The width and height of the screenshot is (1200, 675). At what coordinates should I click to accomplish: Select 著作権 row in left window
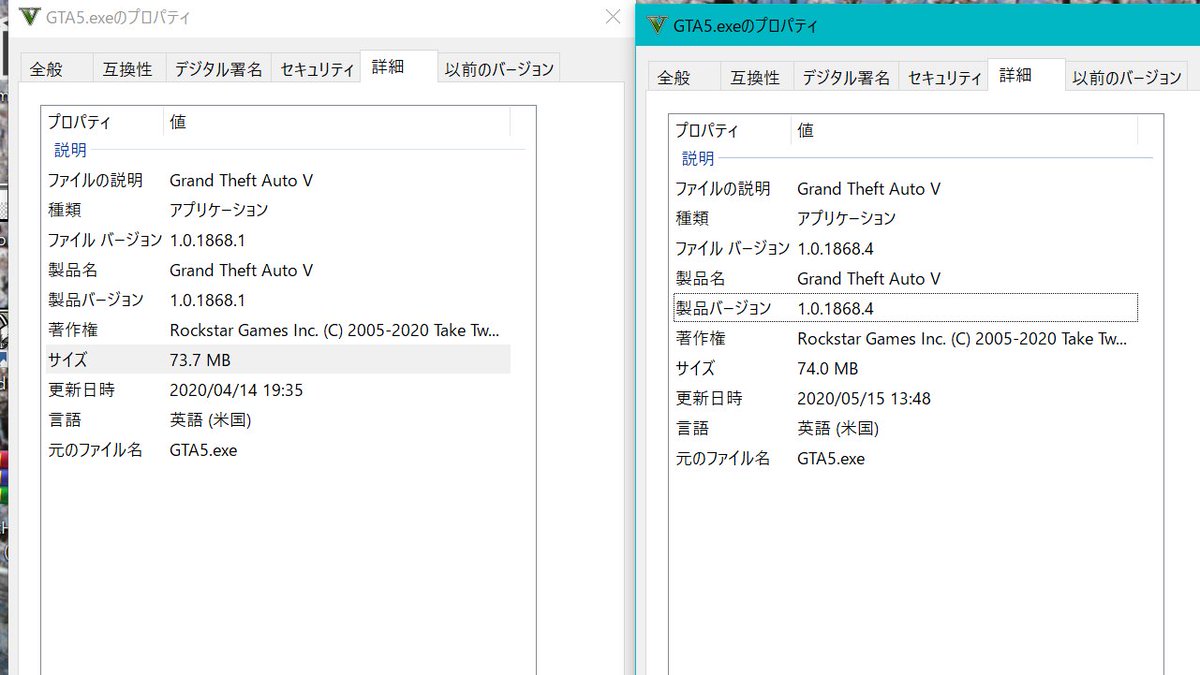click(x=277, y=330)
